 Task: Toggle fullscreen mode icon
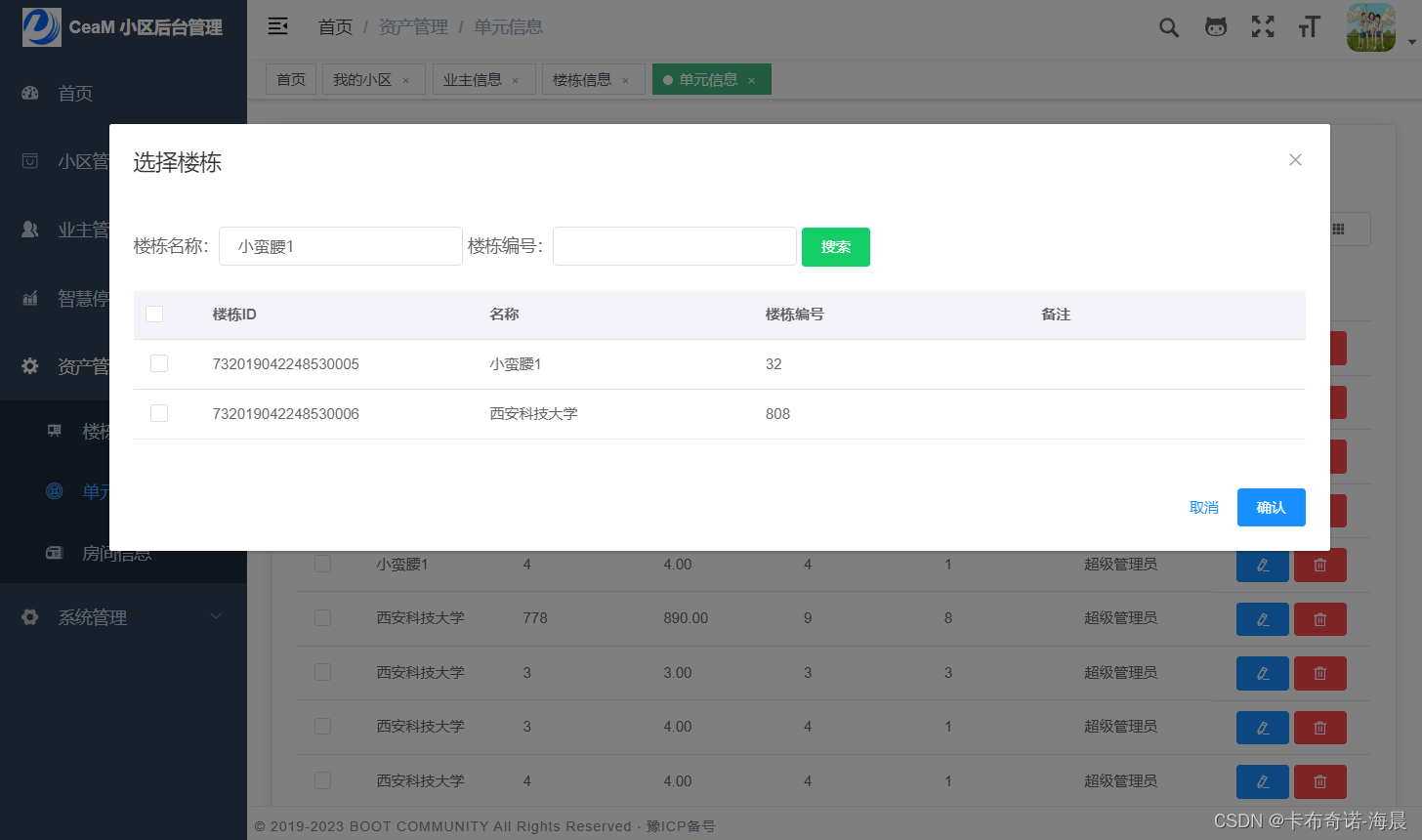click(1262, 26)
